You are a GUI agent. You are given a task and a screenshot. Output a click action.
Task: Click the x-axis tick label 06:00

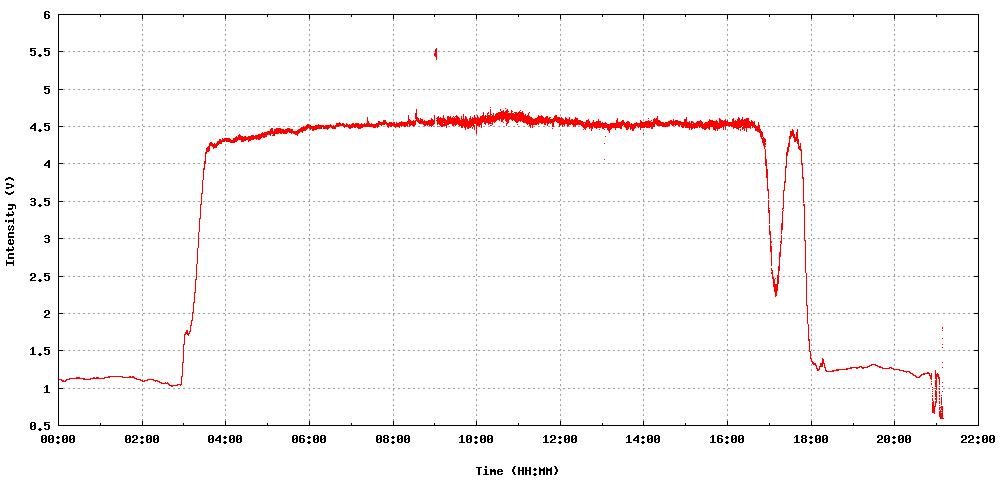(309, 440)
